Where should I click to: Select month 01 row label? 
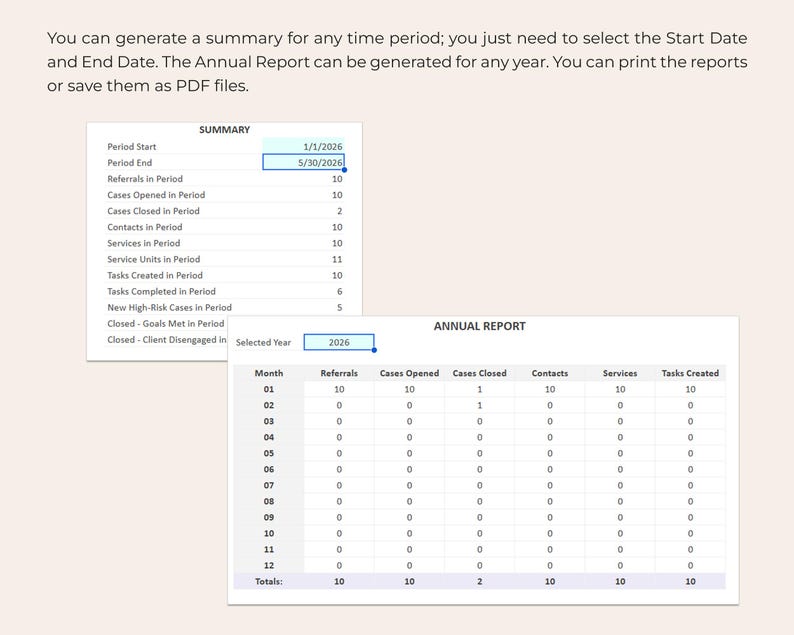(x=269, y=389)
